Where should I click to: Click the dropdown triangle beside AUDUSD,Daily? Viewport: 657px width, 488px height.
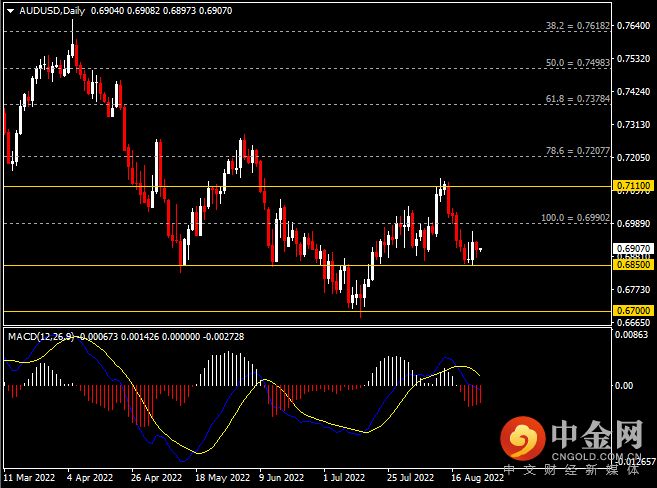(x=10, y=11)
